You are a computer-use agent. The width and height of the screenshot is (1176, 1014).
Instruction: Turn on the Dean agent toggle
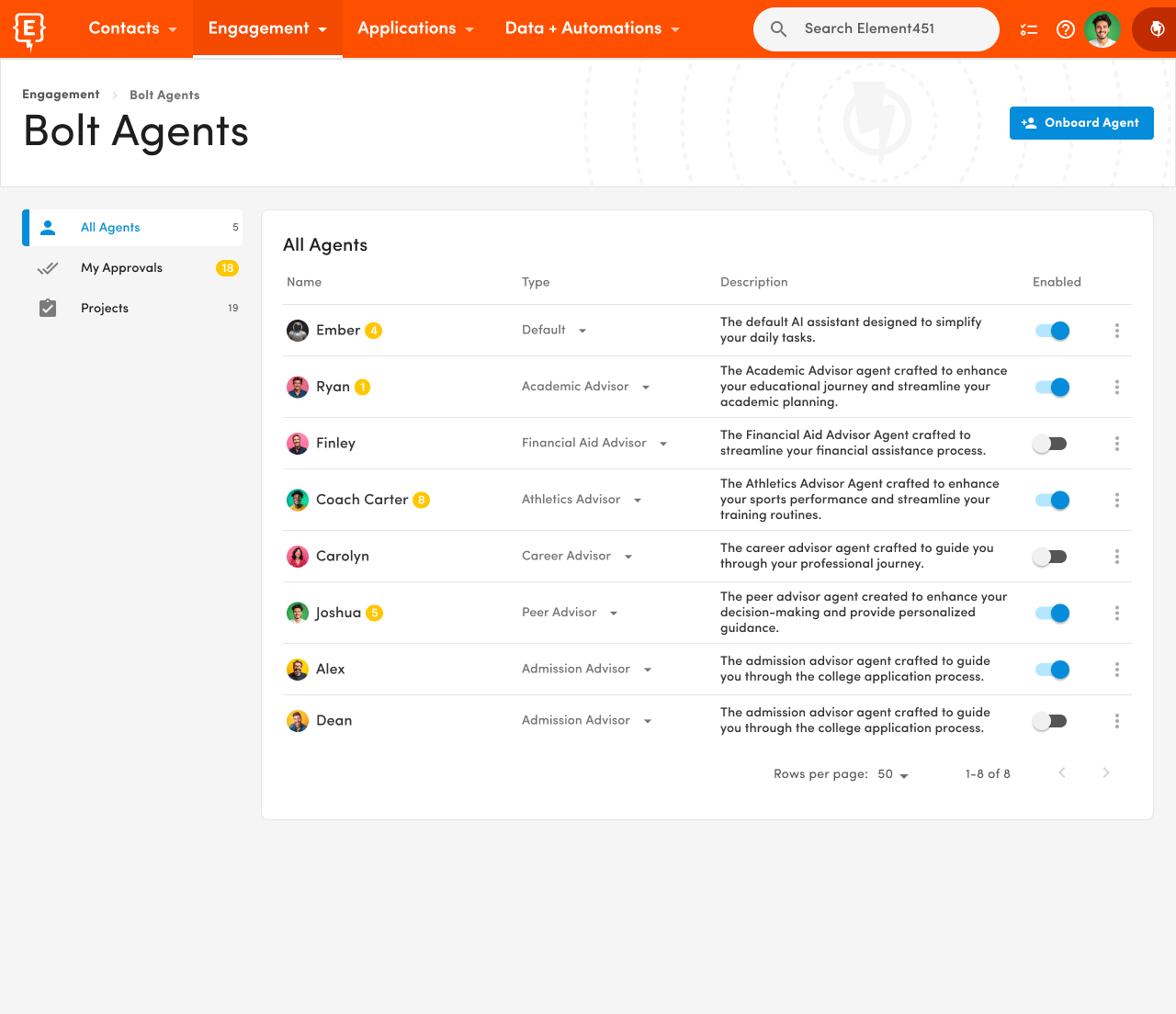pyautogui.click(x=1051, y=721)
